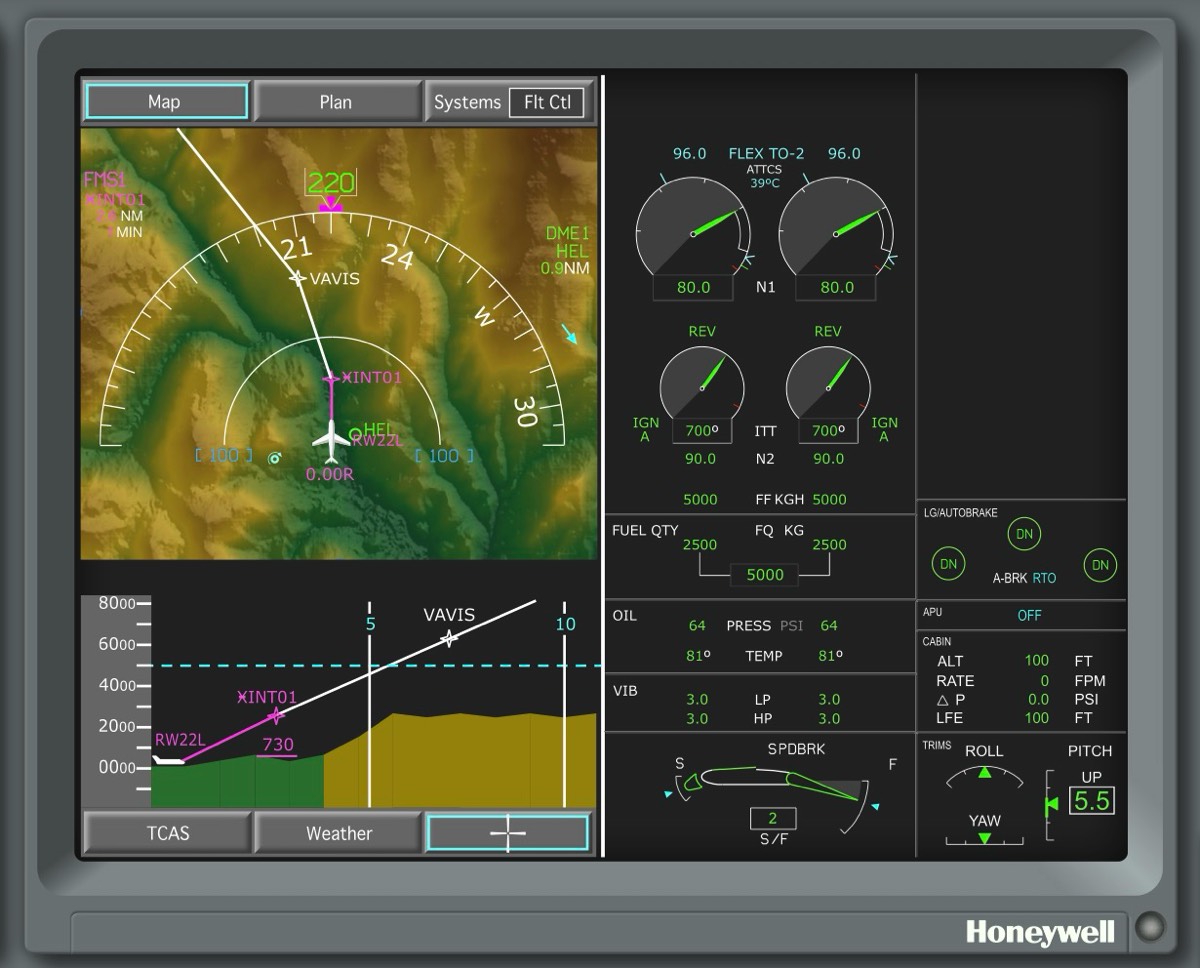The width and height of the screenshot is (1200, 968).
Task: Select the 220 heading readout box
Action: click(331, 183)
